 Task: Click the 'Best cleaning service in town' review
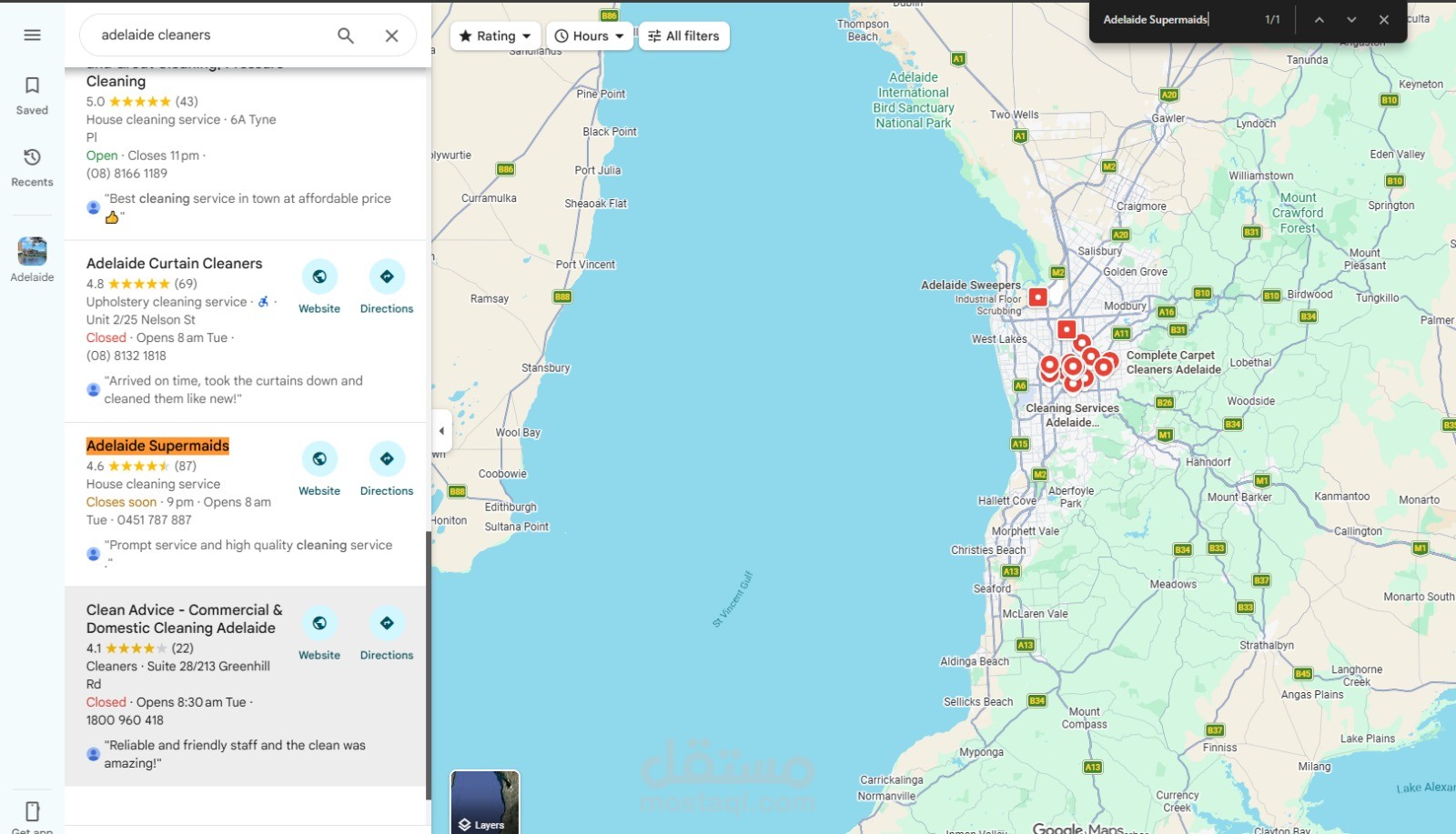point(248,206)
